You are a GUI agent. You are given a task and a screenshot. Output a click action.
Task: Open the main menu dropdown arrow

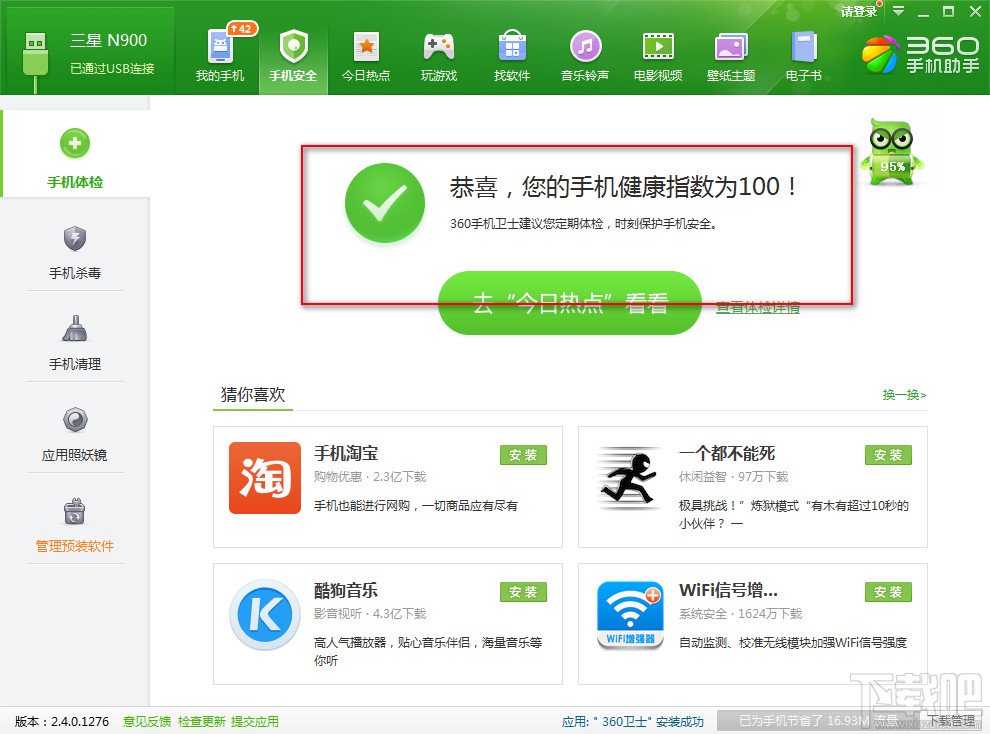898,11
